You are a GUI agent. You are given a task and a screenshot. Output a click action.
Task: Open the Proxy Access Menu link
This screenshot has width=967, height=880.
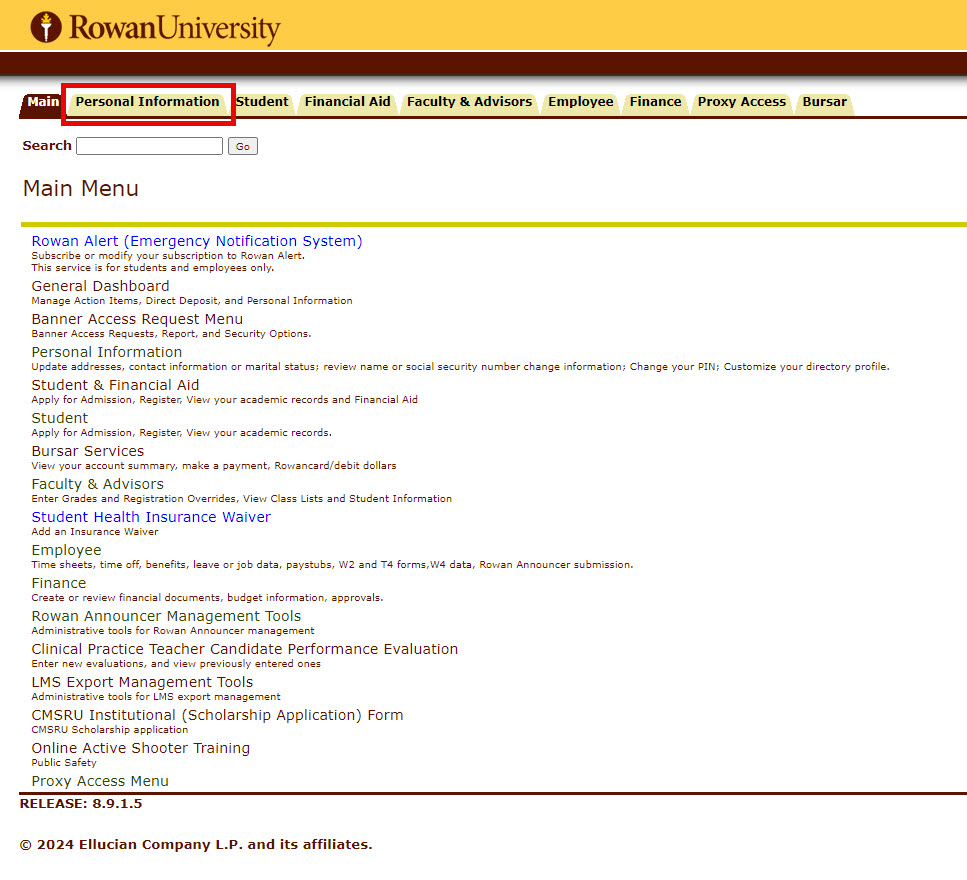pyautogui.click(x=100, y=781)
